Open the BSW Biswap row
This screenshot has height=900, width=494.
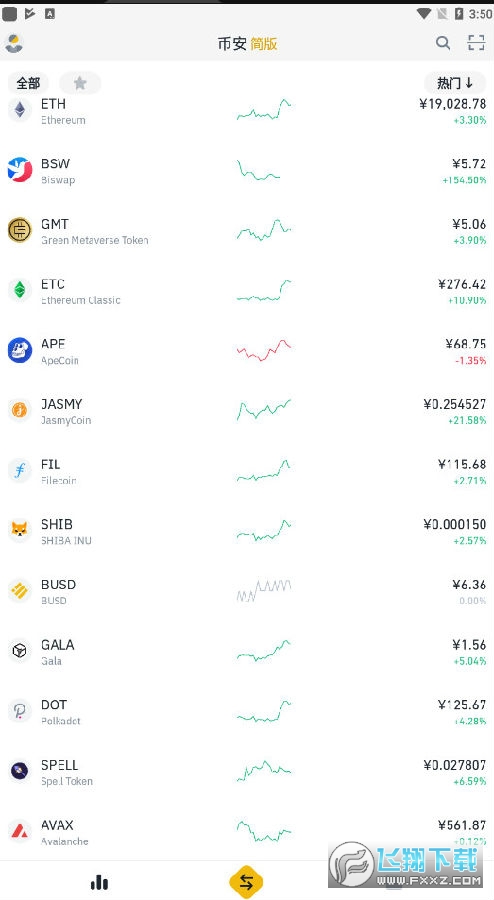click(x=247, y=170)
